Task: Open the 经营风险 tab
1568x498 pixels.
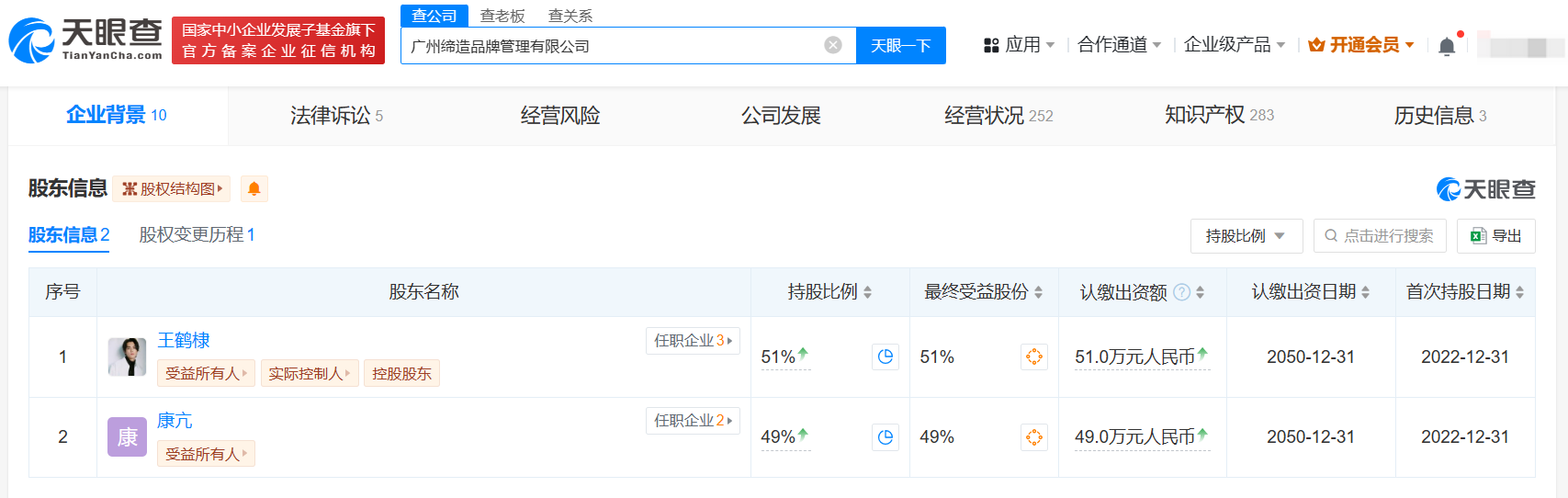Action: pos(560,116)
